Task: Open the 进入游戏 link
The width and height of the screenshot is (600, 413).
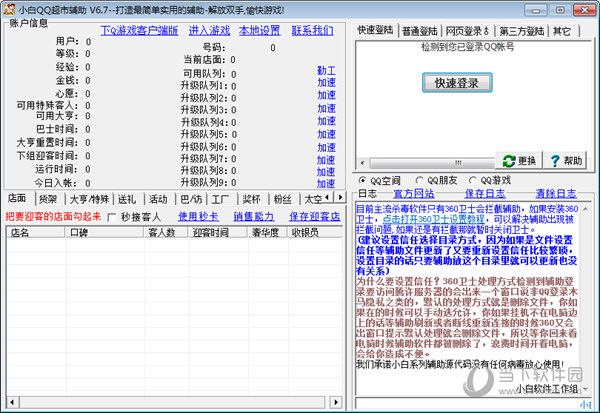Action: click(209, 31)
